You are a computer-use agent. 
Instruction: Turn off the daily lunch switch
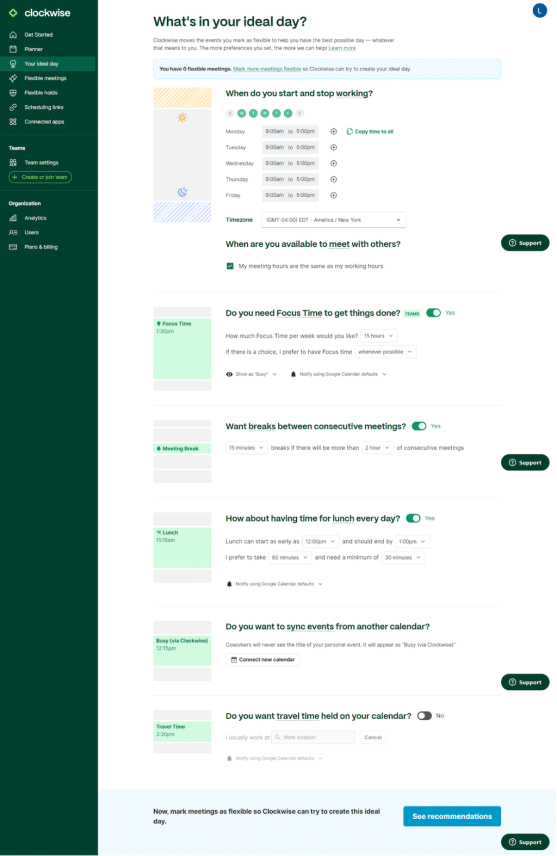(413, 518)
